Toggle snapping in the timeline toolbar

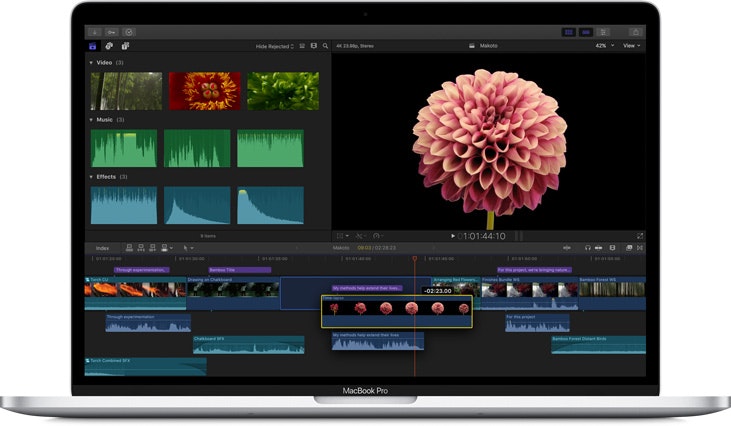(x=599, y=248)
